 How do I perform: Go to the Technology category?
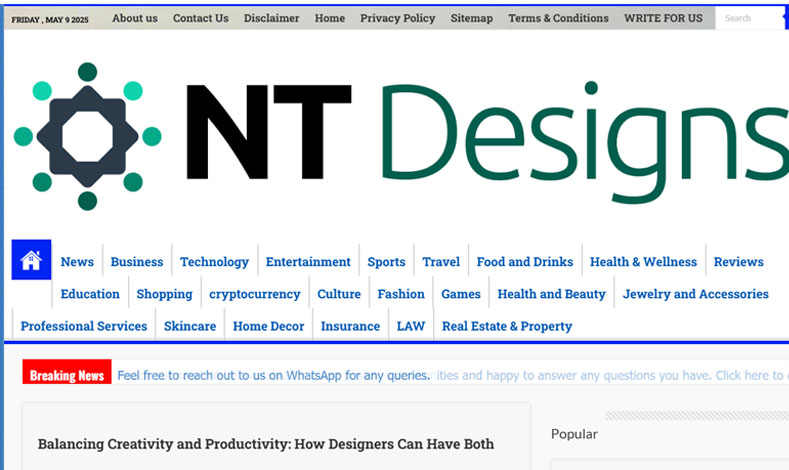point(215,262)
